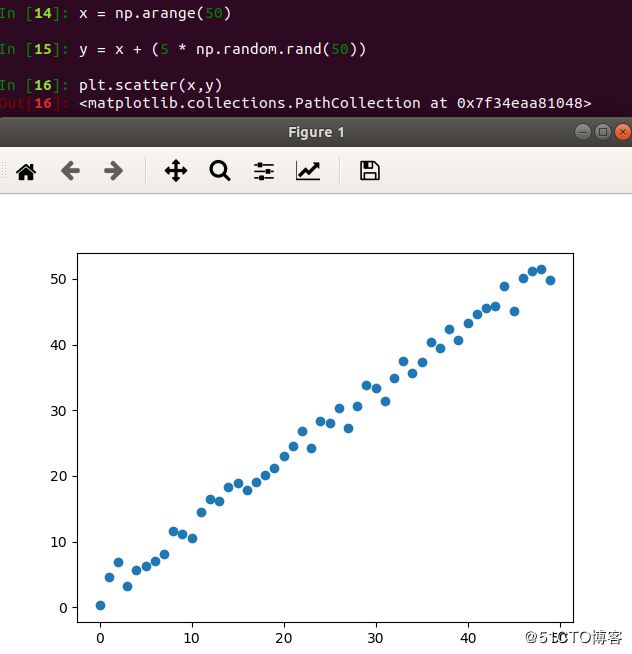The image size is (632, 654).
Task: Close the Figure 1 window
Action: click(x=623, y=132)
